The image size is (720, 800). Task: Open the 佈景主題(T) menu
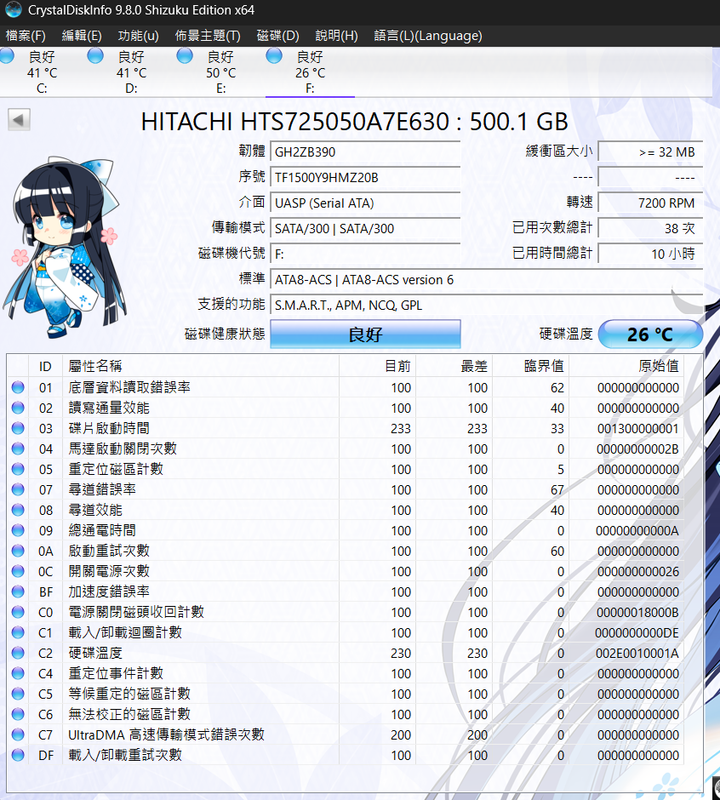coord(208,36)
